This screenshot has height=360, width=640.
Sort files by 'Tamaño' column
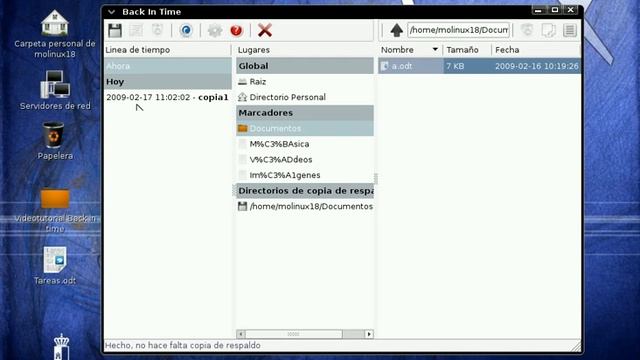pyautogui.click(x=467, y=50)
